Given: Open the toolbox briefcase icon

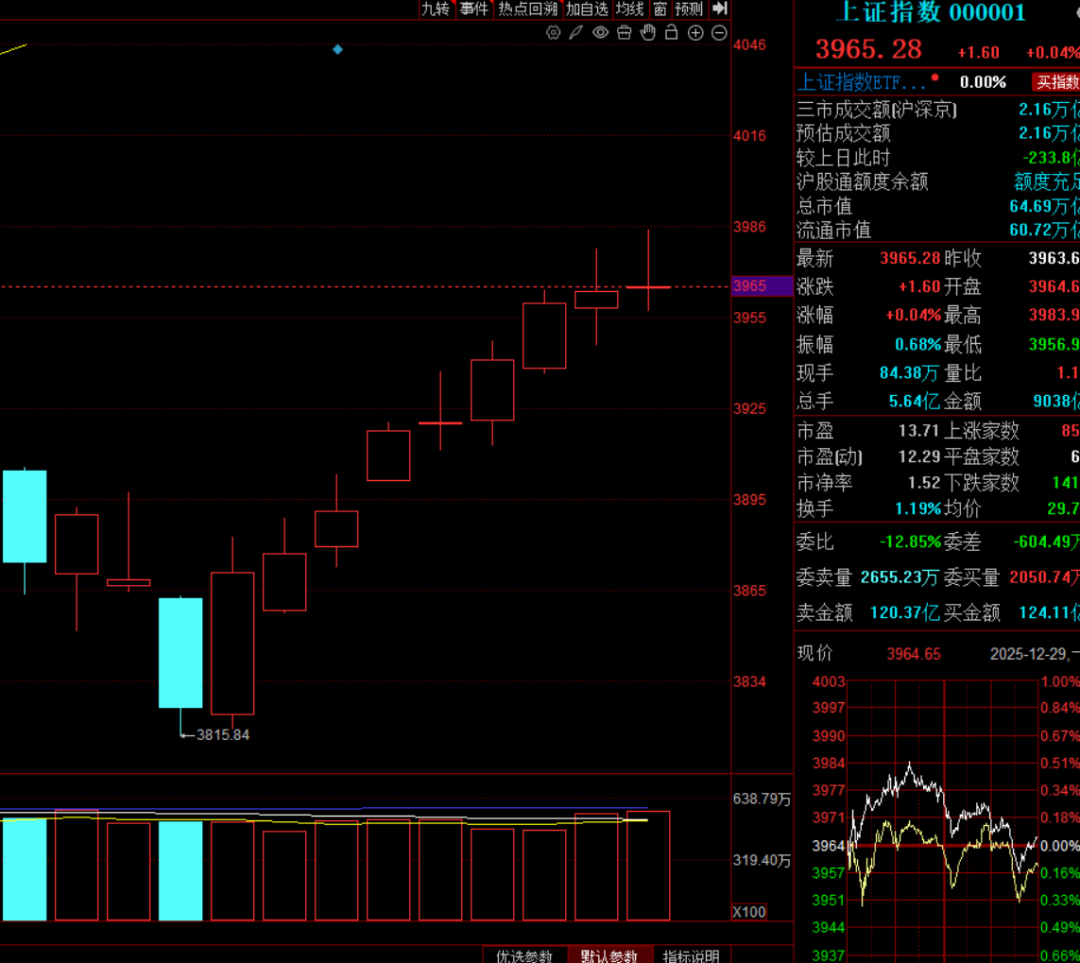Looking at the screenshot, I should 624,33.
